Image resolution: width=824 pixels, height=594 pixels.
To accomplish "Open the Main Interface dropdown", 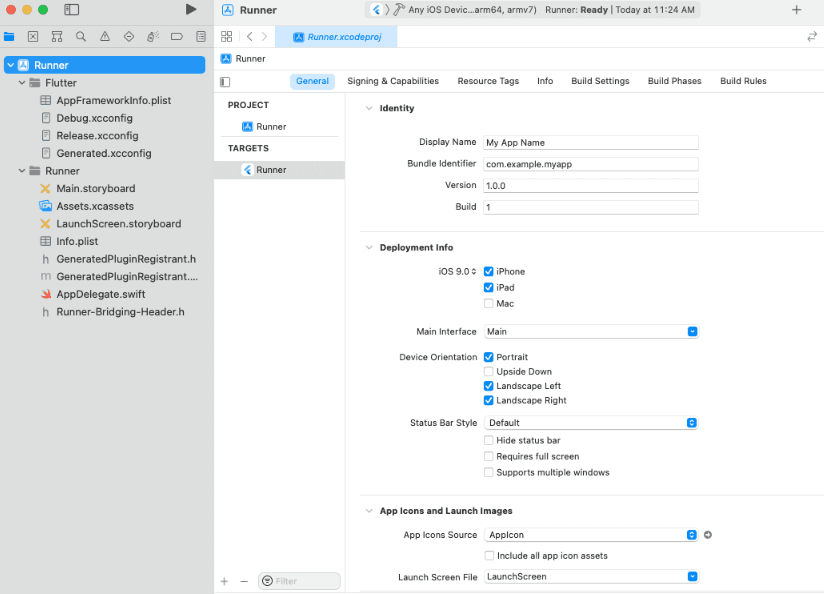I will click(x=591, y=332).
